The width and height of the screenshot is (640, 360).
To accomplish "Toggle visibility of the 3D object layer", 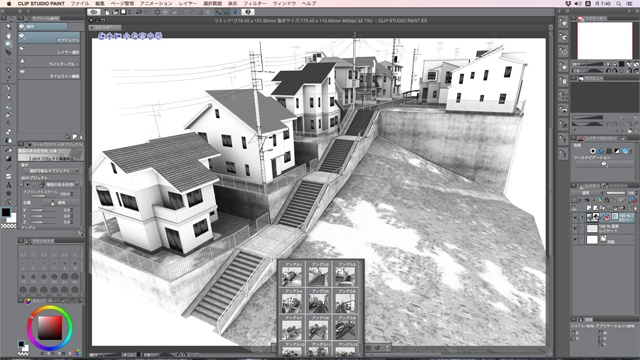I will (575, 218).
